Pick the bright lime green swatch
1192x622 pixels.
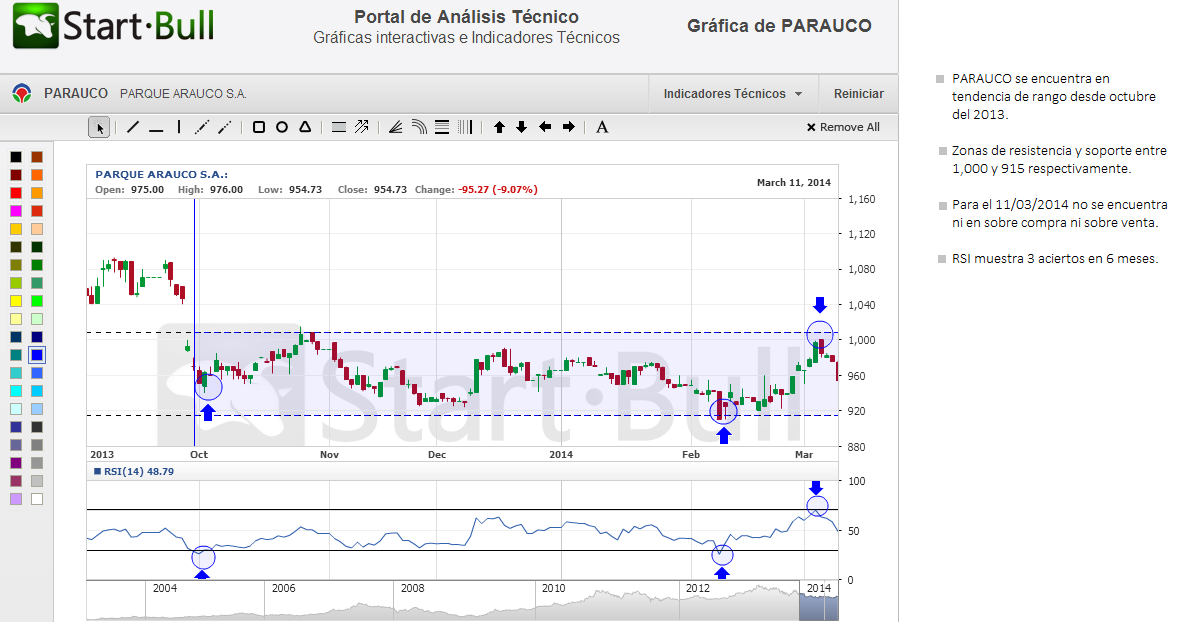pyautogui.click(x=36, y=301)
